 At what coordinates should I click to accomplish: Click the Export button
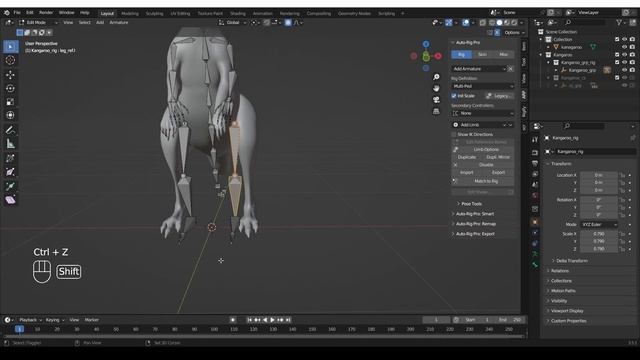[x=498, y=173]
